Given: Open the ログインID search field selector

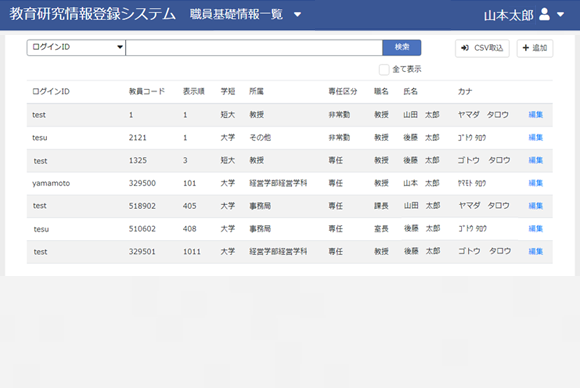Looking at the screenshot, I should tap(76, 47).
